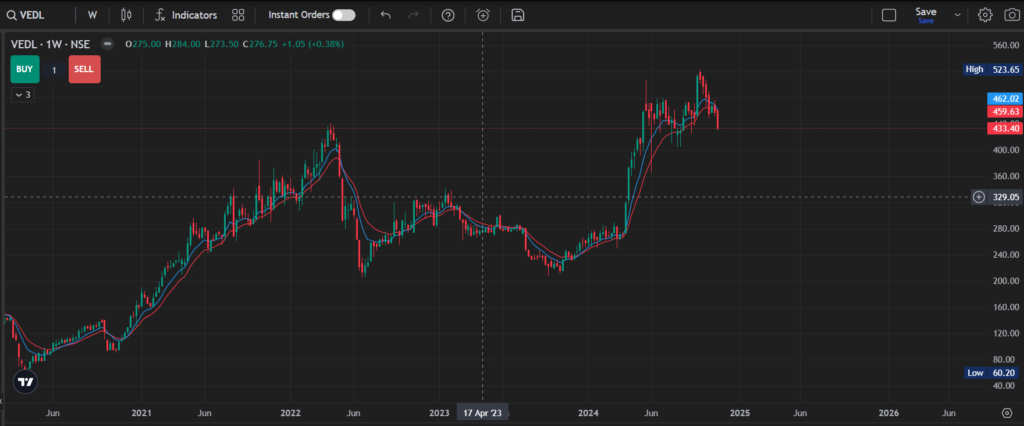This screenshot has height=426, width=1024.
Task: Click the blue 462.02 price label
Action: pyautogui.click(x=1004, y=99)
